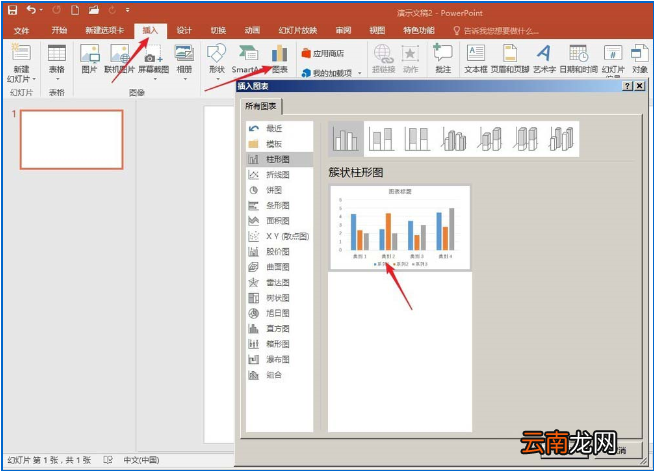Click the New document icon in quick access toolbar
This screenshot has width=654, height=471.
(x=75, y=10)
